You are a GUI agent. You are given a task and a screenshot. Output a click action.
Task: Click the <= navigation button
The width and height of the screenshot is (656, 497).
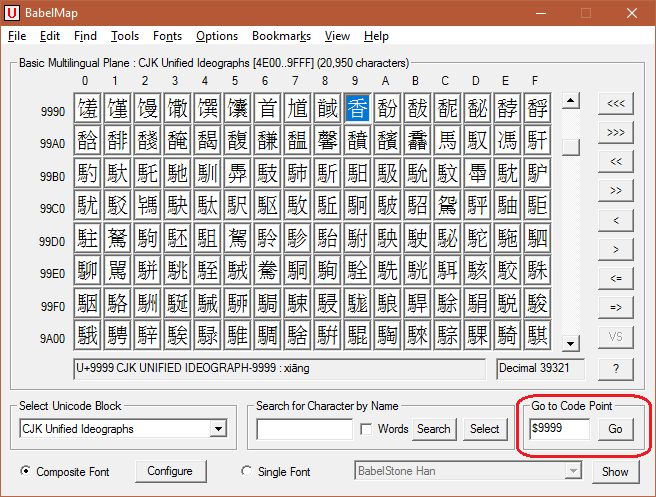pos(615,279)
